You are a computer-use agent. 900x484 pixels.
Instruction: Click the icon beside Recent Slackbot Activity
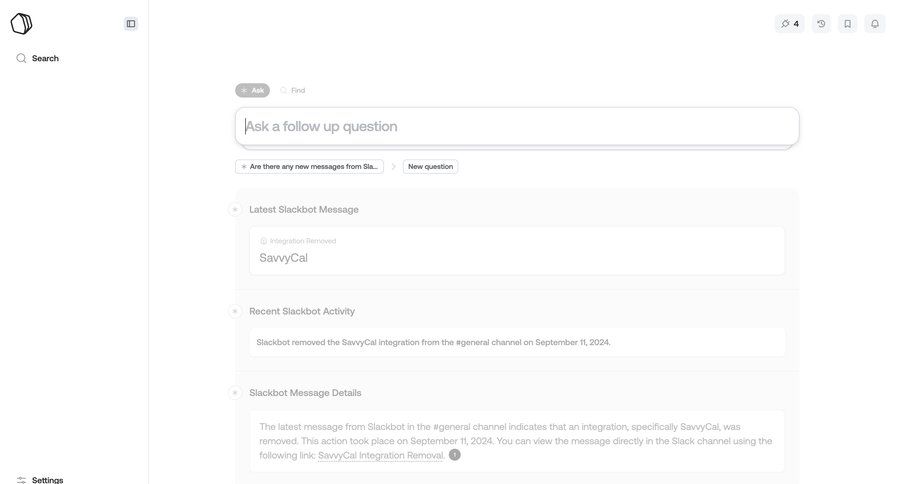pos(235,311)
